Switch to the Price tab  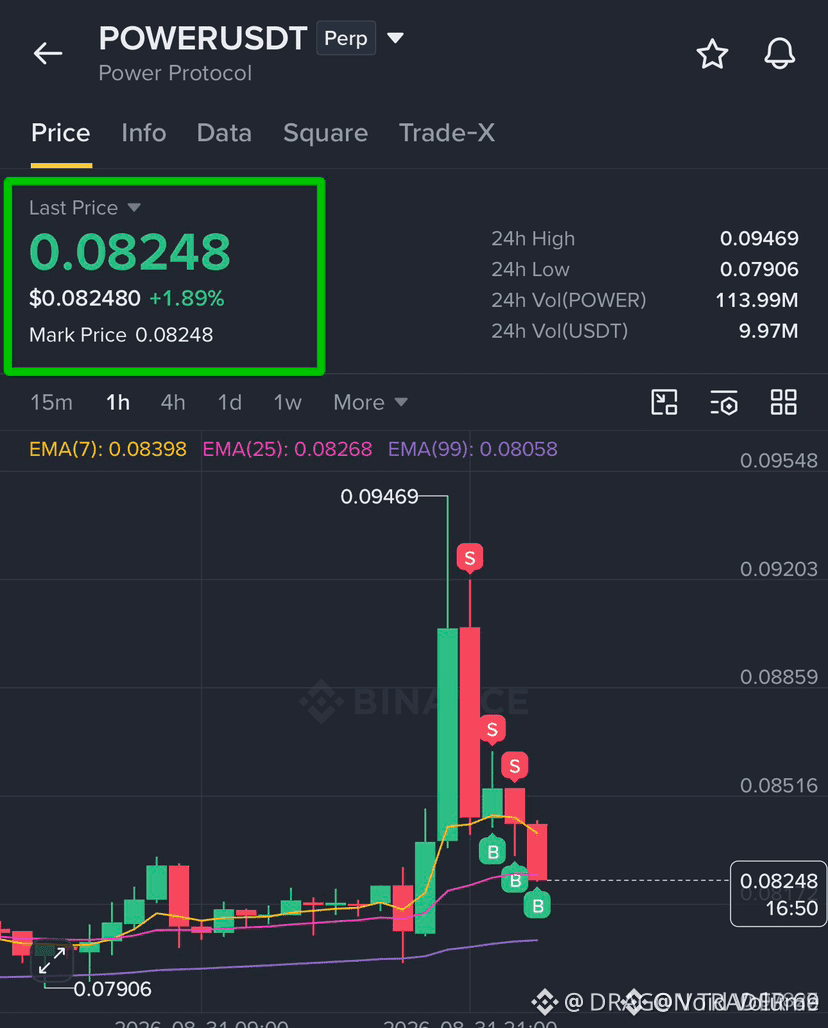(61, 133)
